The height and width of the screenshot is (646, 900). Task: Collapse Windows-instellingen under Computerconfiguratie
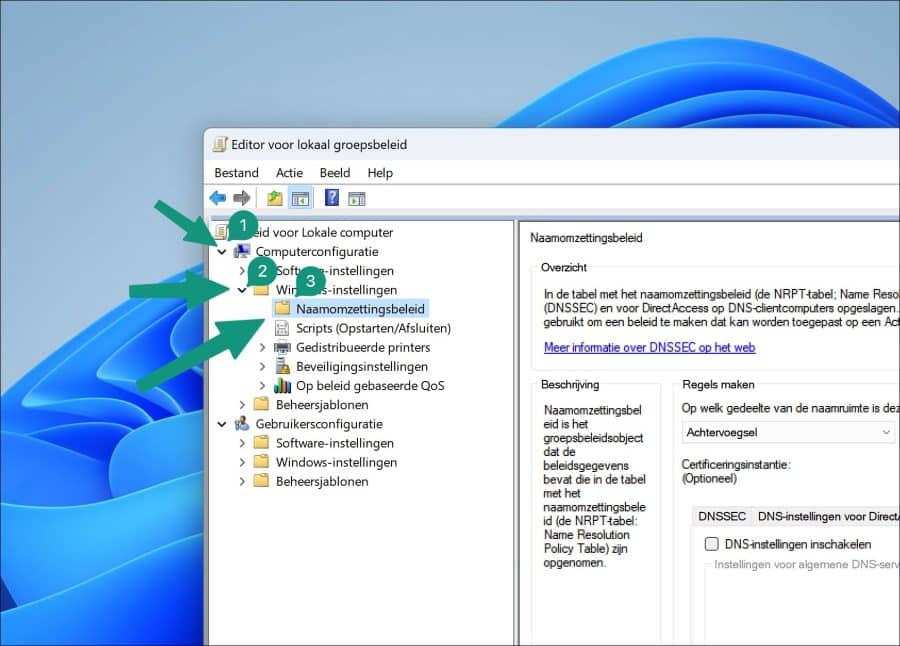pyautogui.click(x=242, y=290)
